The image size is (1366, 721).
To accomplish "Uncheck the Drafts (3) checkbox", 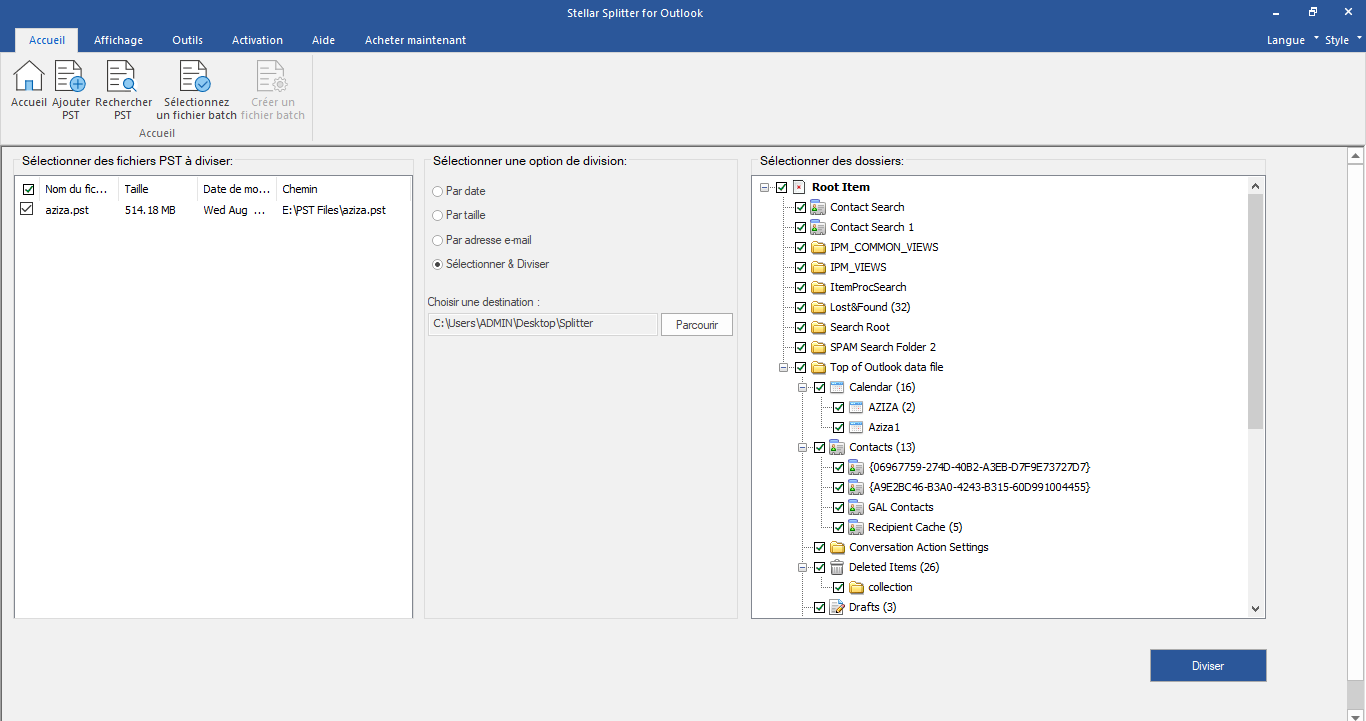I will pos(819,607).
